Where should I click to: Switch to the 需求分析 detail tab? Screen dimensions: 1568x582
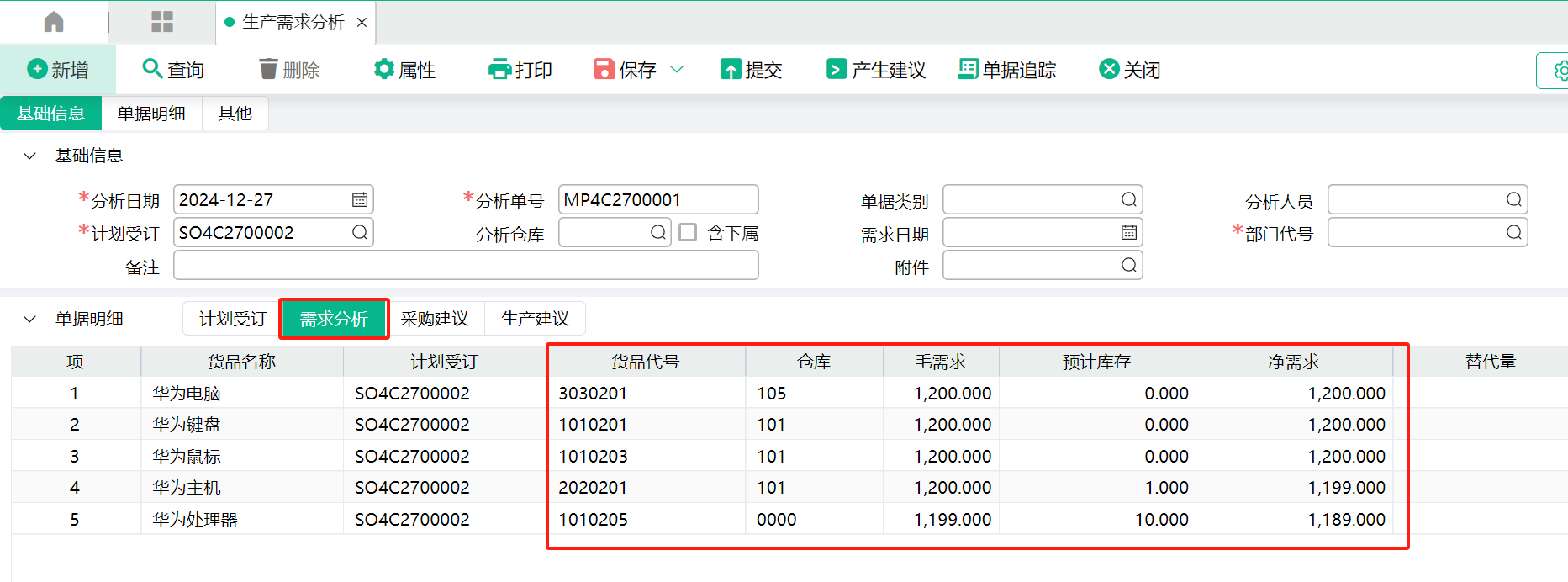click(x=334, y=319)
